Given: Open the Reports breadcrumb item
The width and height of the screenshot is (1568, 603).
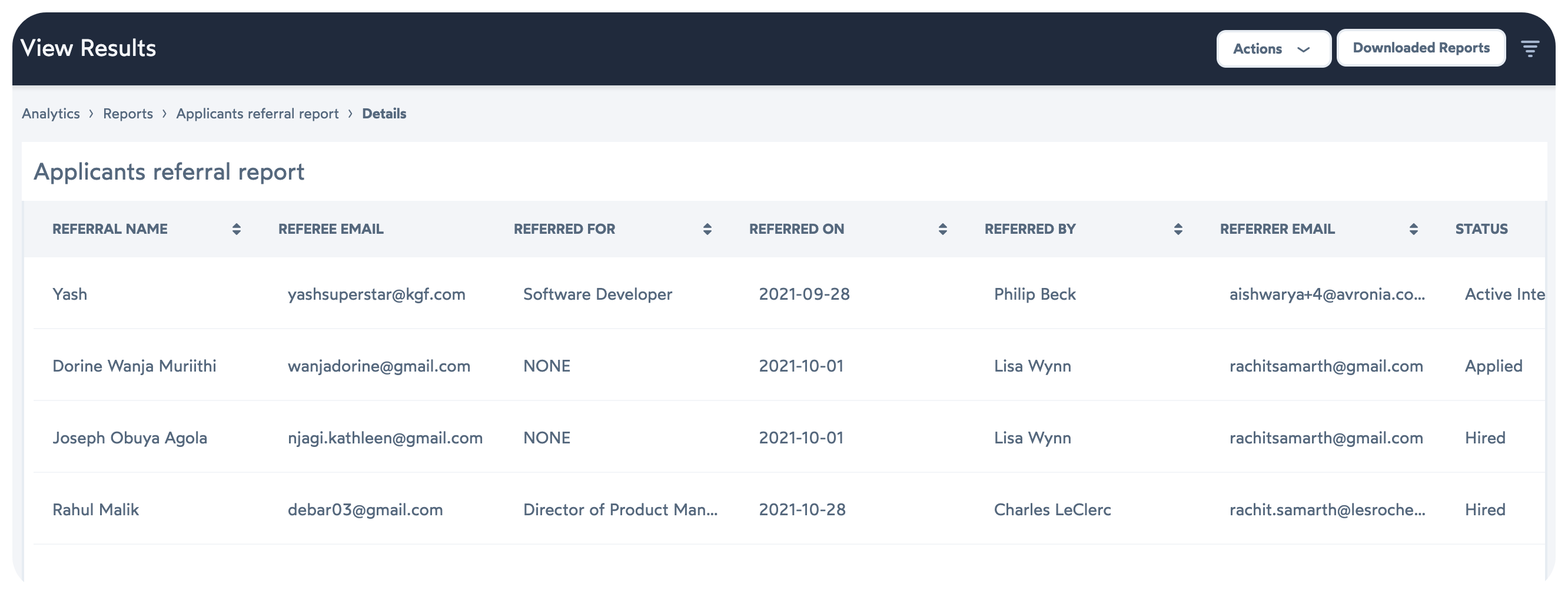Looking at the screenshot, I should 128,113.
